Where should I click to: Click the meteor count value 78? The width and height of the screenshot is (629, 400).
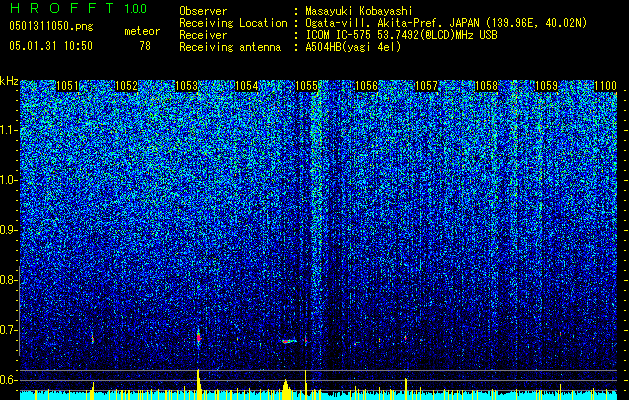click(x=145, y=46)
